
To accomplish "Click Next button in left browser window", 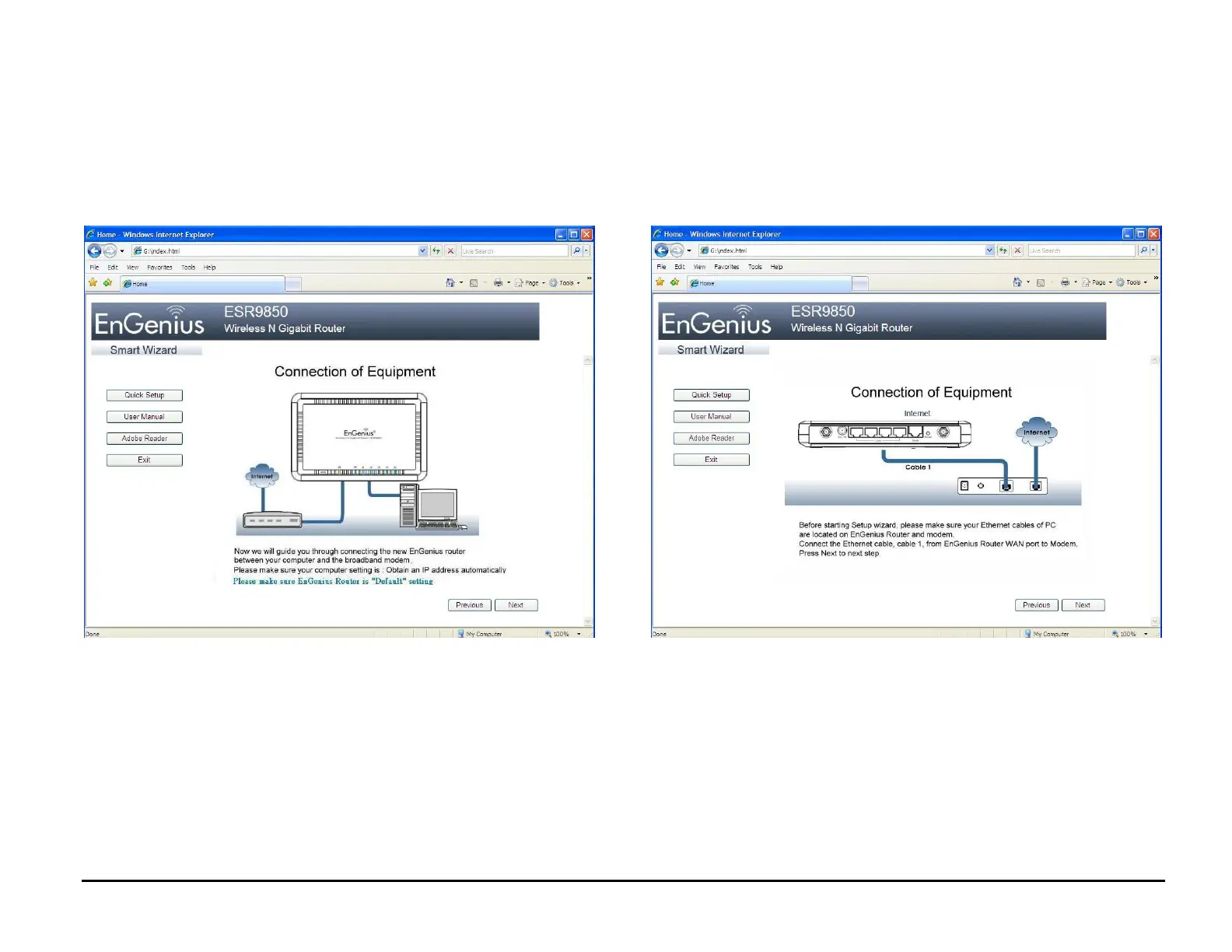I will pos(516,605).
